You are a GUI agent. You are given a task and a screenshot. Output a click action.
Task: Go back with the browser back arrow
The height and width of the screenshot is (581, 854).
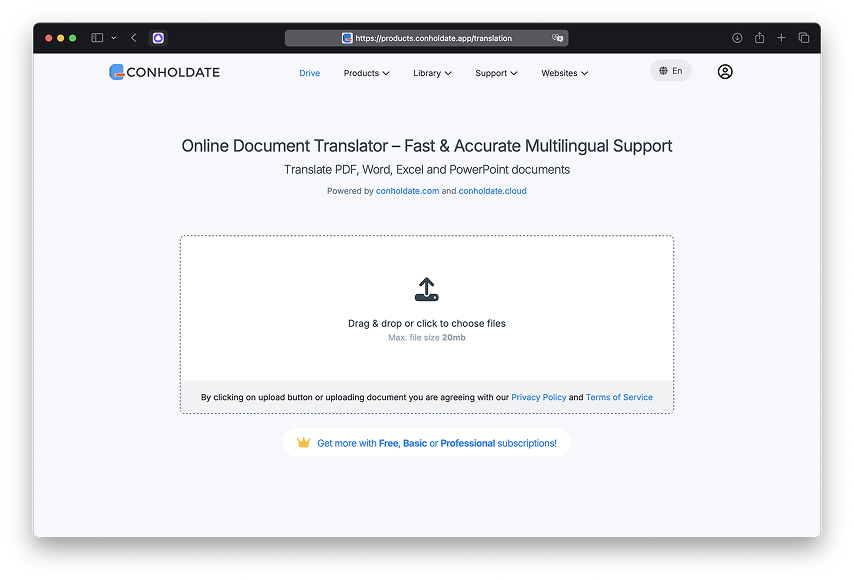[134, 38]
